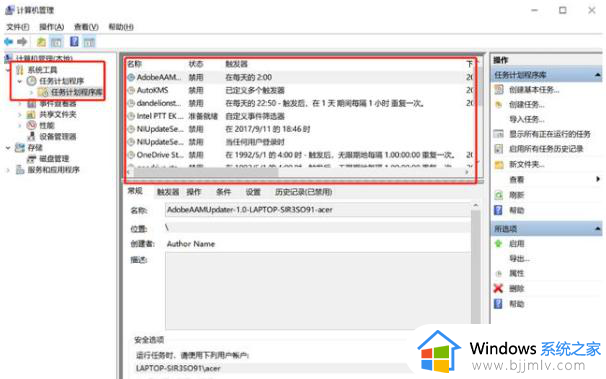Click 启用所有任务历史记录 action
The height and width of the screenshot is (379, 606).
(546, 149)
